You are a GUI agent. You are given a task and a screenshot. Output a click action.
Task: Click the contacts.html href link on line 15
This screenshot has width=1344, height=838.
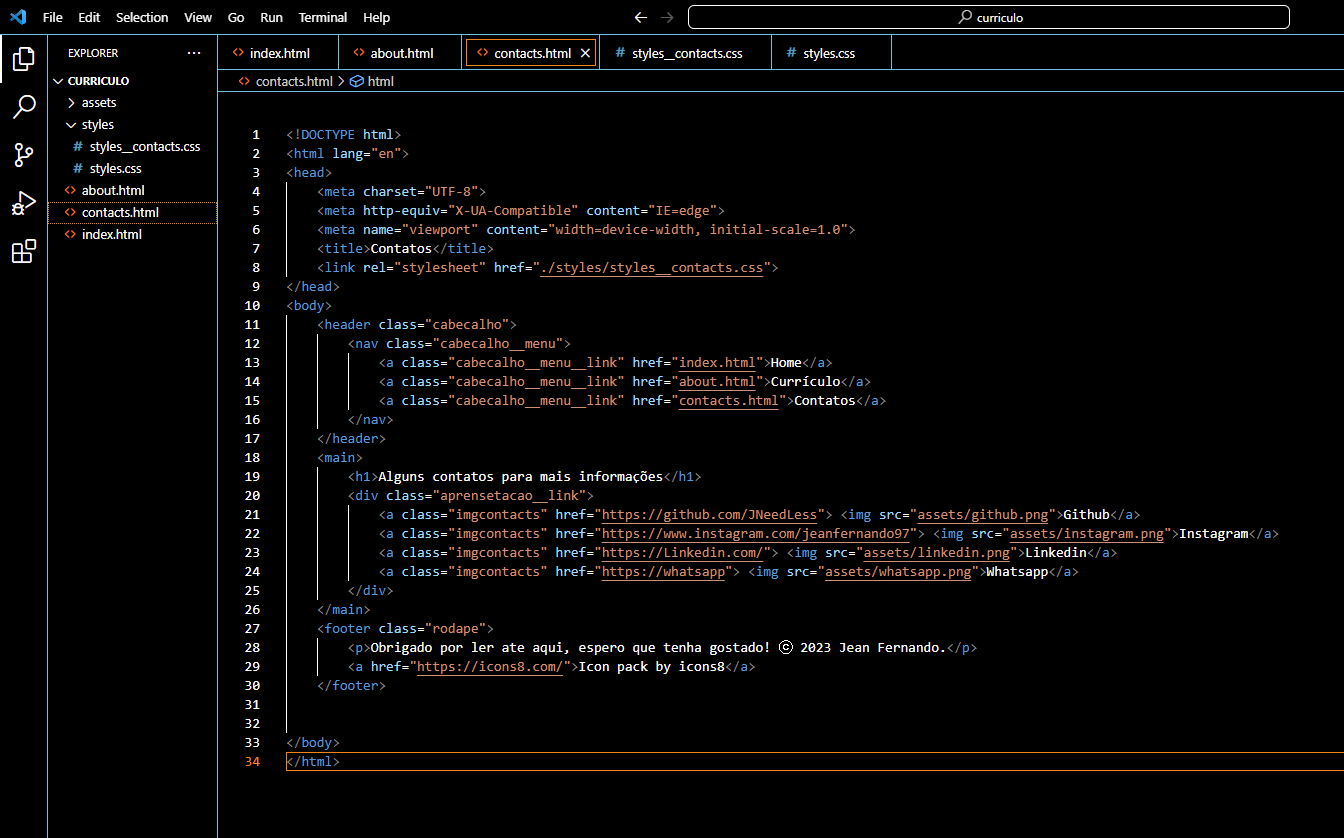728,401
